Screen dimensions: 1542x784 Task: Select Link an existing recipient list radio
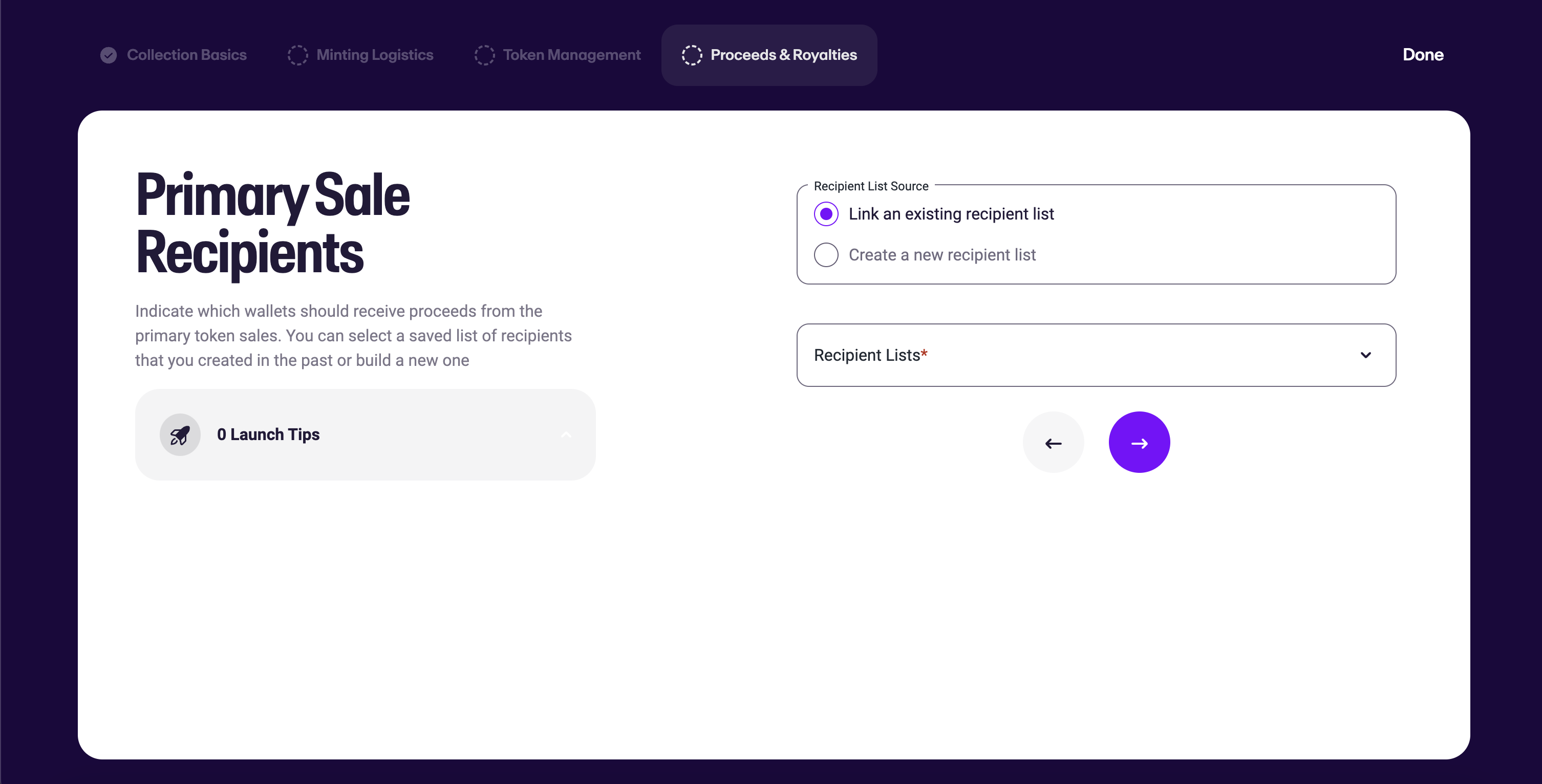826,214
